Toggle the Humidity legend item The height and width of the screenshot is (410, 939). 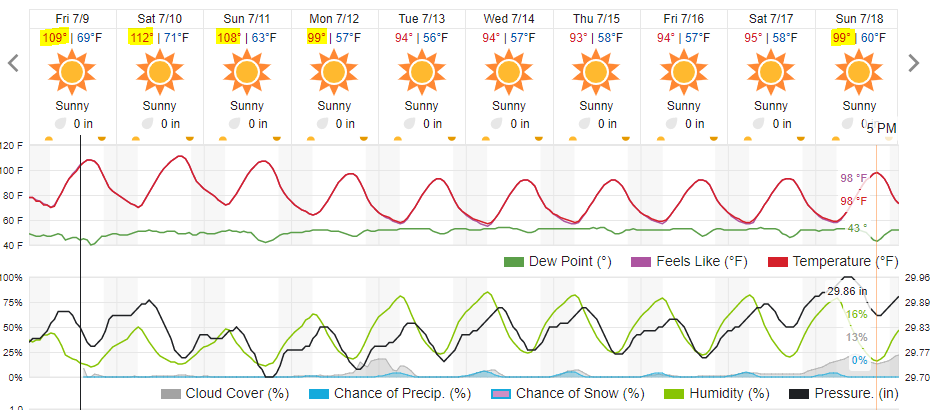(x=717, y=394)
